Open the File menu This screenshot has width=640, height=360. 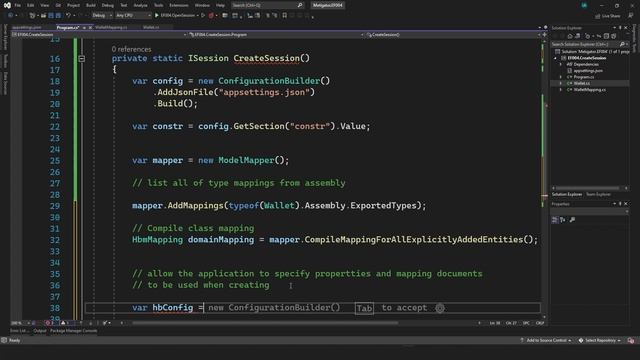coord(18,5)
